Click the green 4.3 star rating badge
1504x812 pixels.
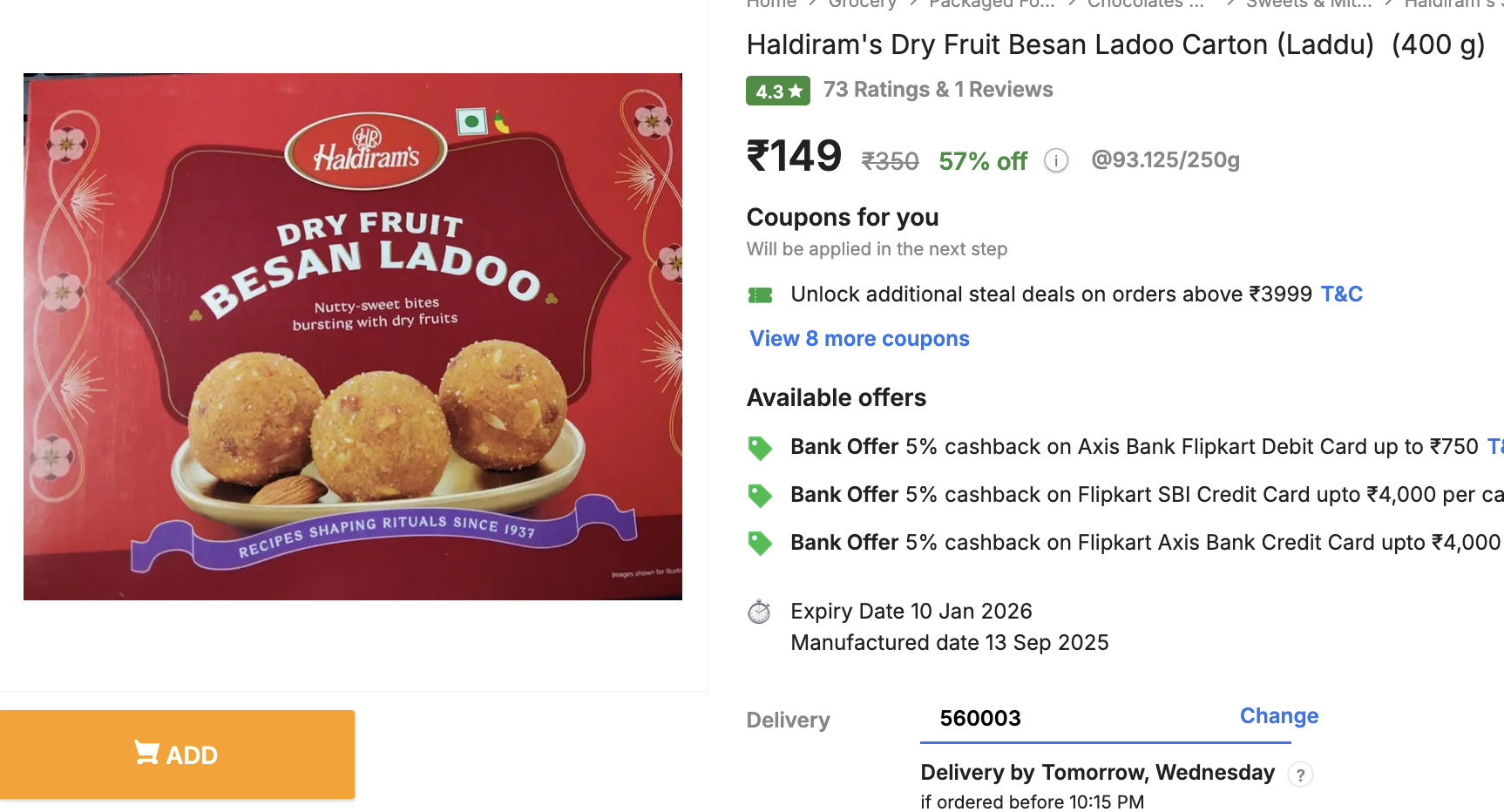[777, 91]
